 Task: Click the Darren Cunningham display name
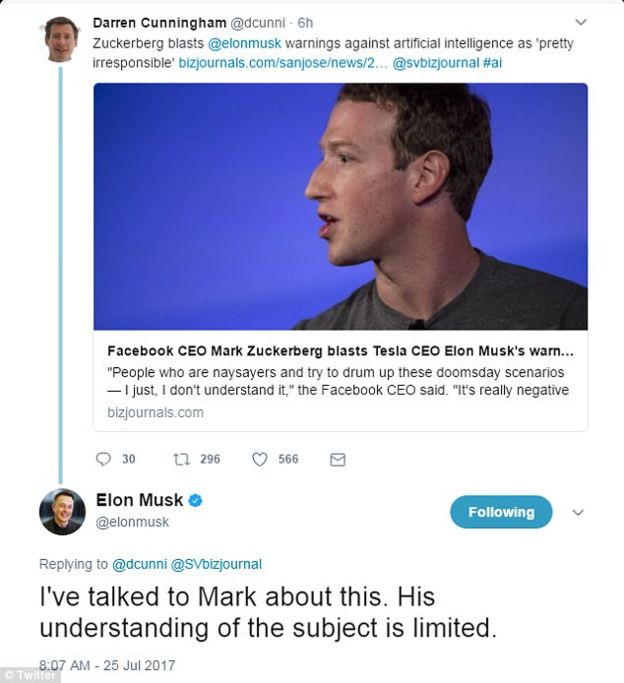click(x=159, y=23)
